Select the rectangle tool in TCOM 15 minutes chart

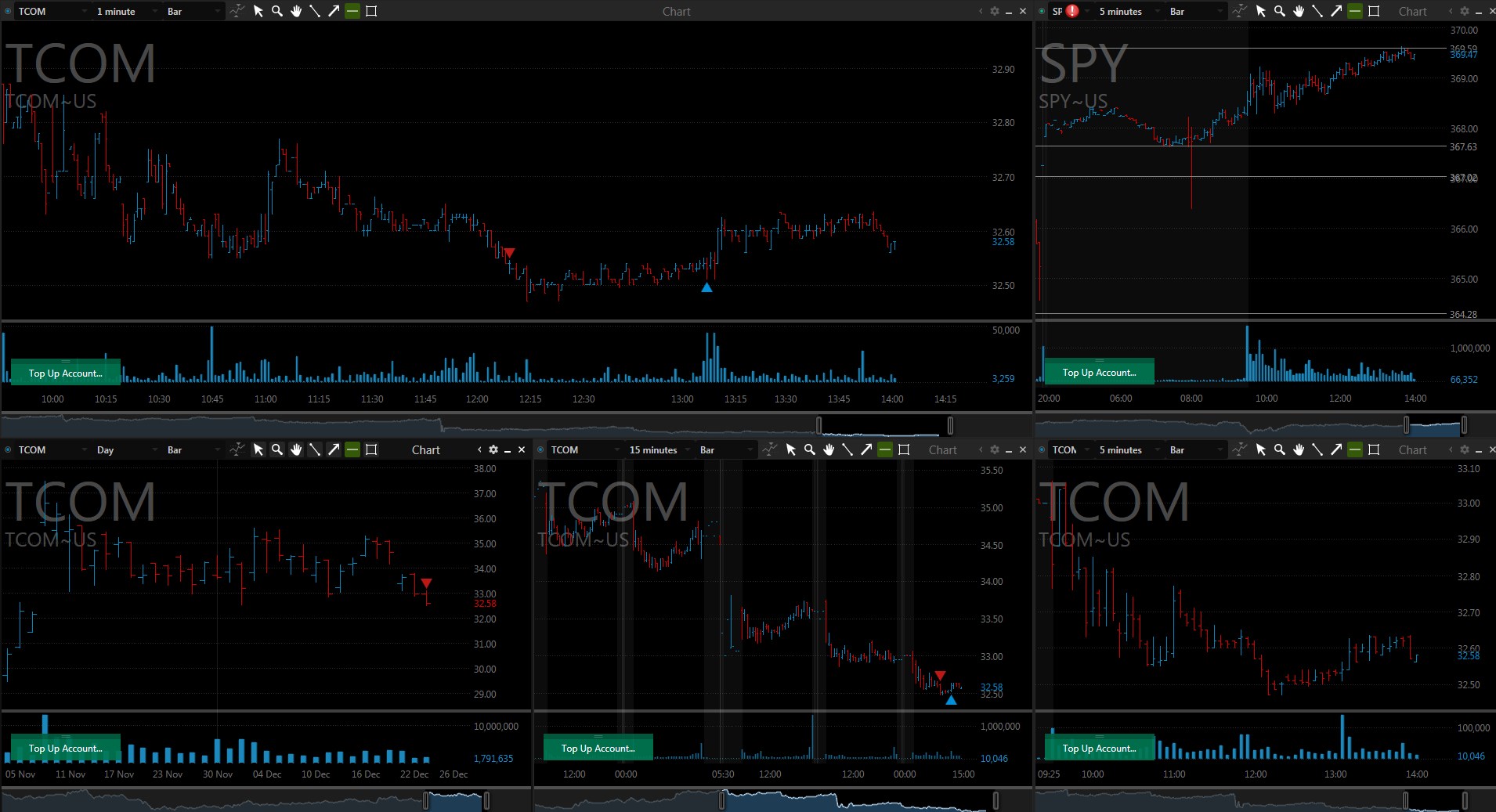click(x=904, y=449)
